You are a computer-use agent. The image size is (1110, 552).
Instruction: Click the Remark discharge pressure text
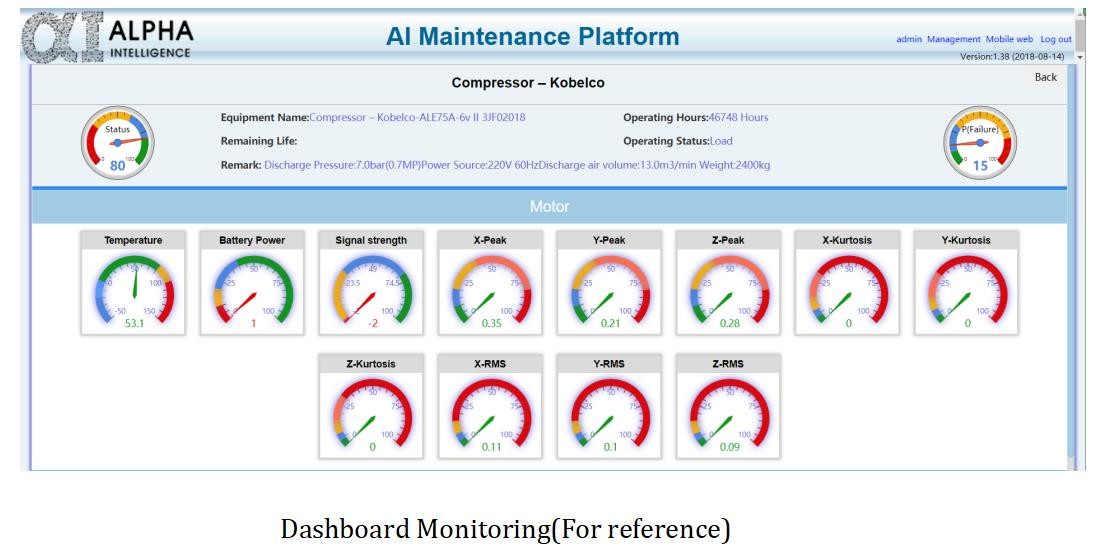(517, 165)
